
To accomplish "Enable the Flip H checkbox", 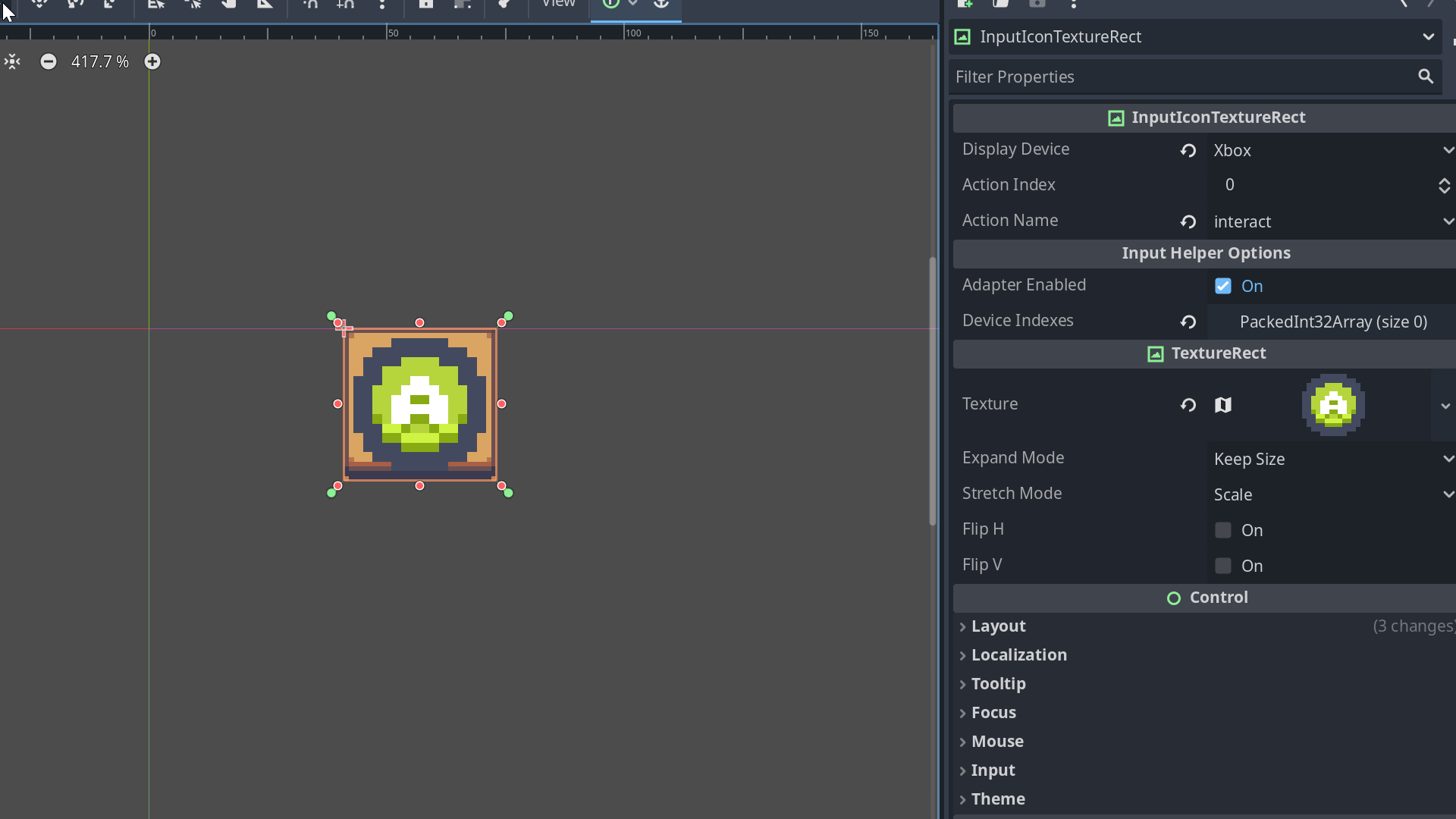I will tap(1222, 530).
